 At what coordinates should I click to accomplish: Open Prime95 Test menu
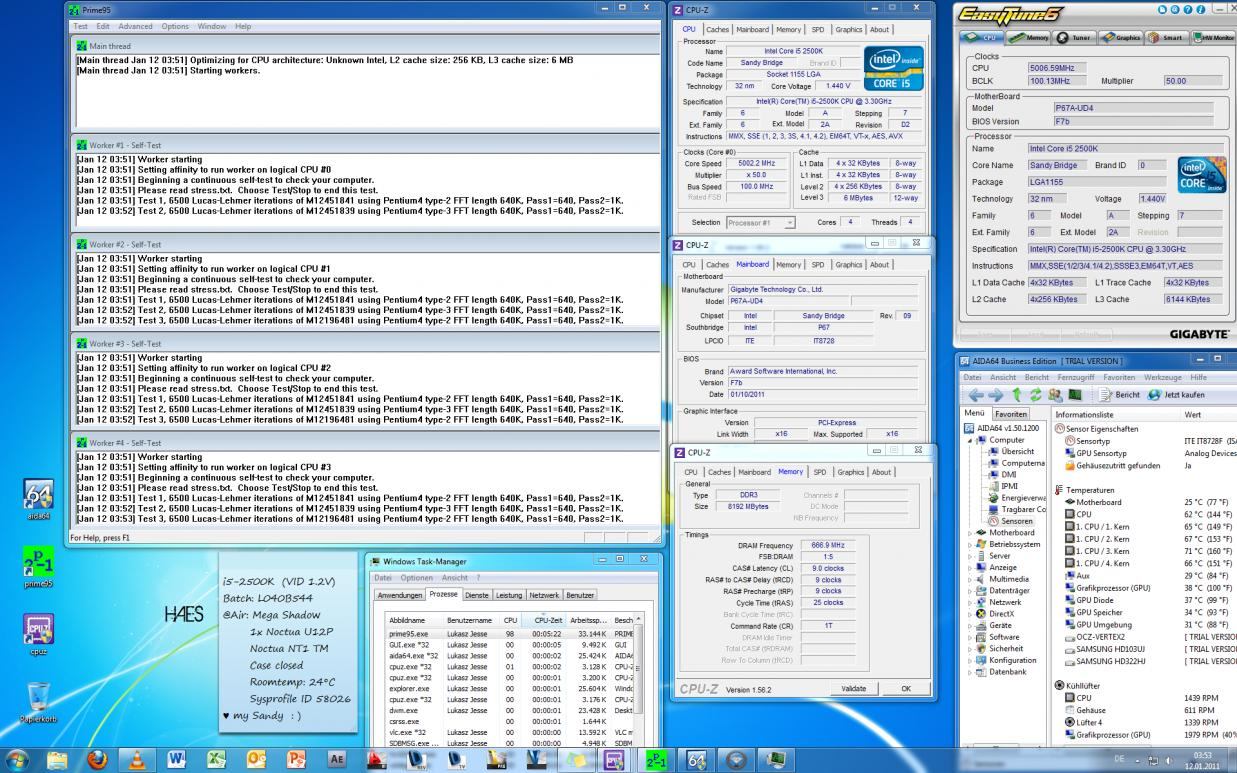pos(81,26)
